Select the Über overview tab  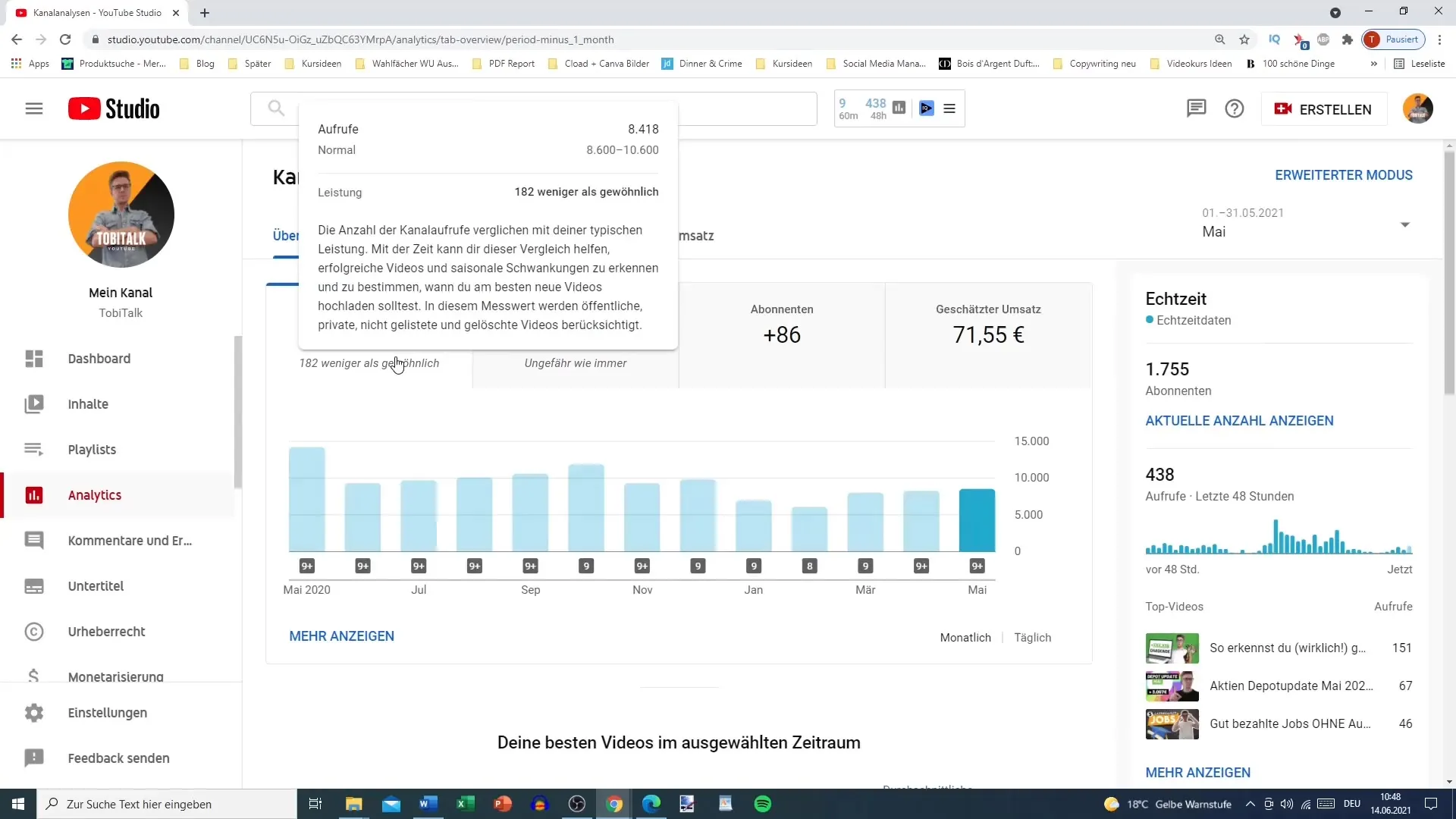286,235
